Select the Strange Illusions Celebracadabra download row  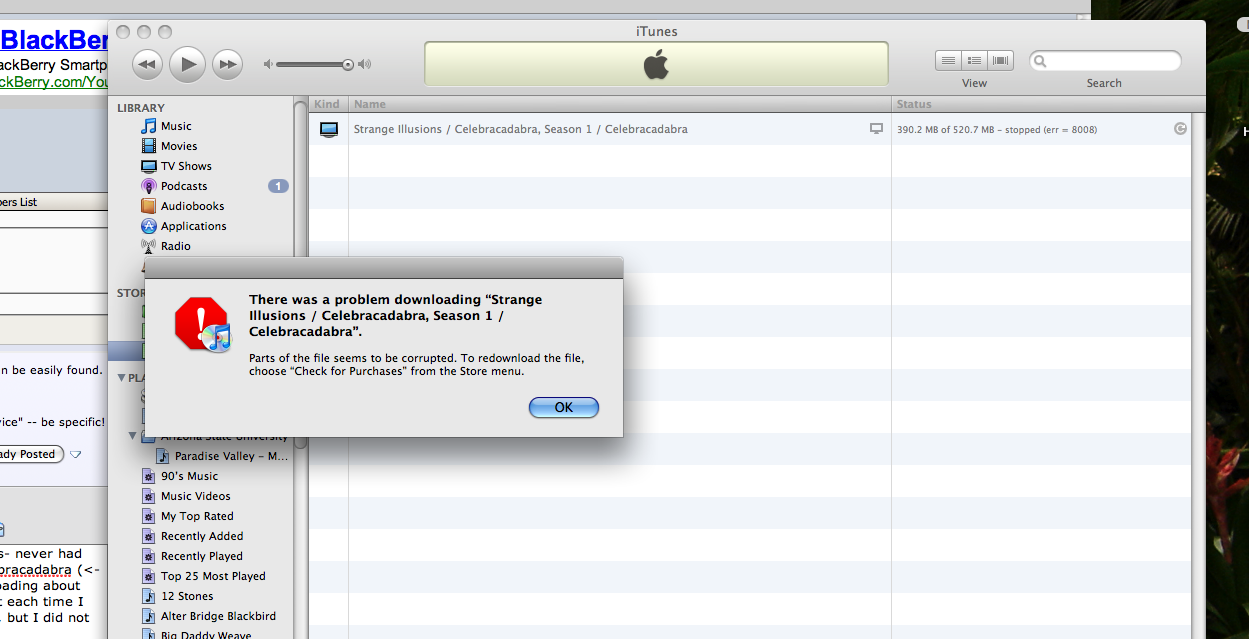coord(752,129)
